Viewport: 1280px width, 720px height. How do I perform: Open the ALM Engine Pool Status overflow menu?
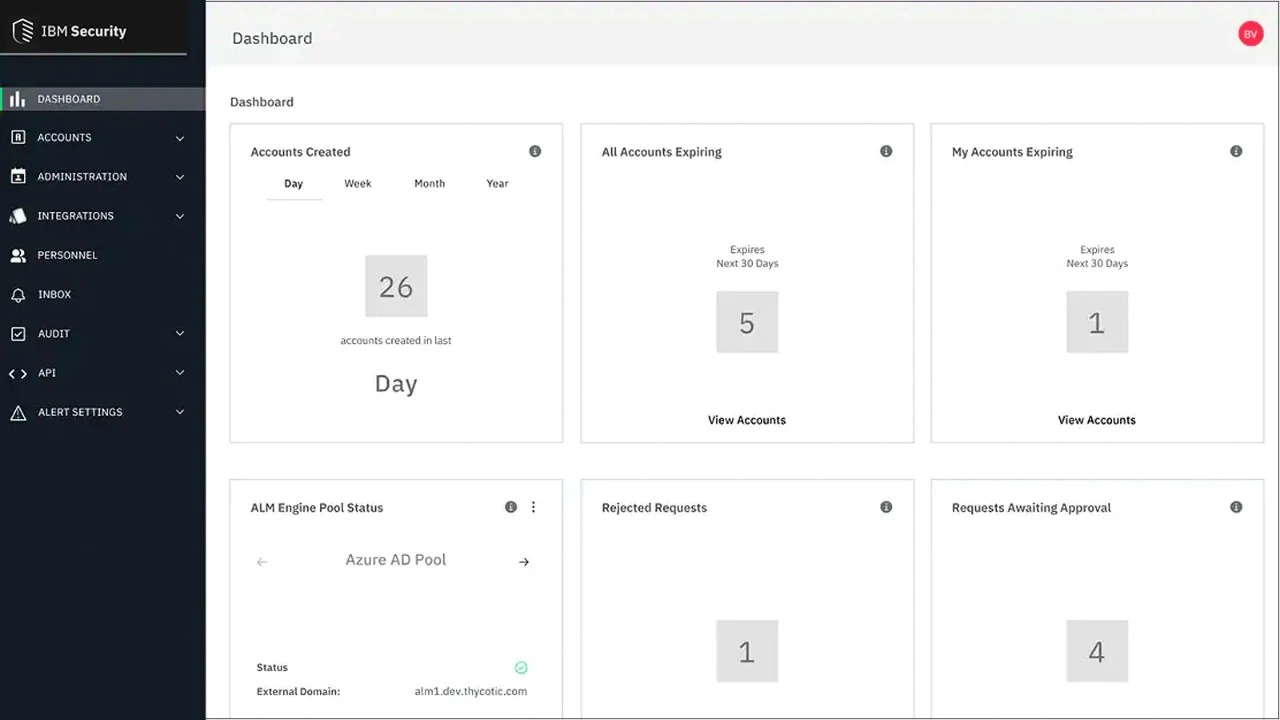[x=533, y=507]
